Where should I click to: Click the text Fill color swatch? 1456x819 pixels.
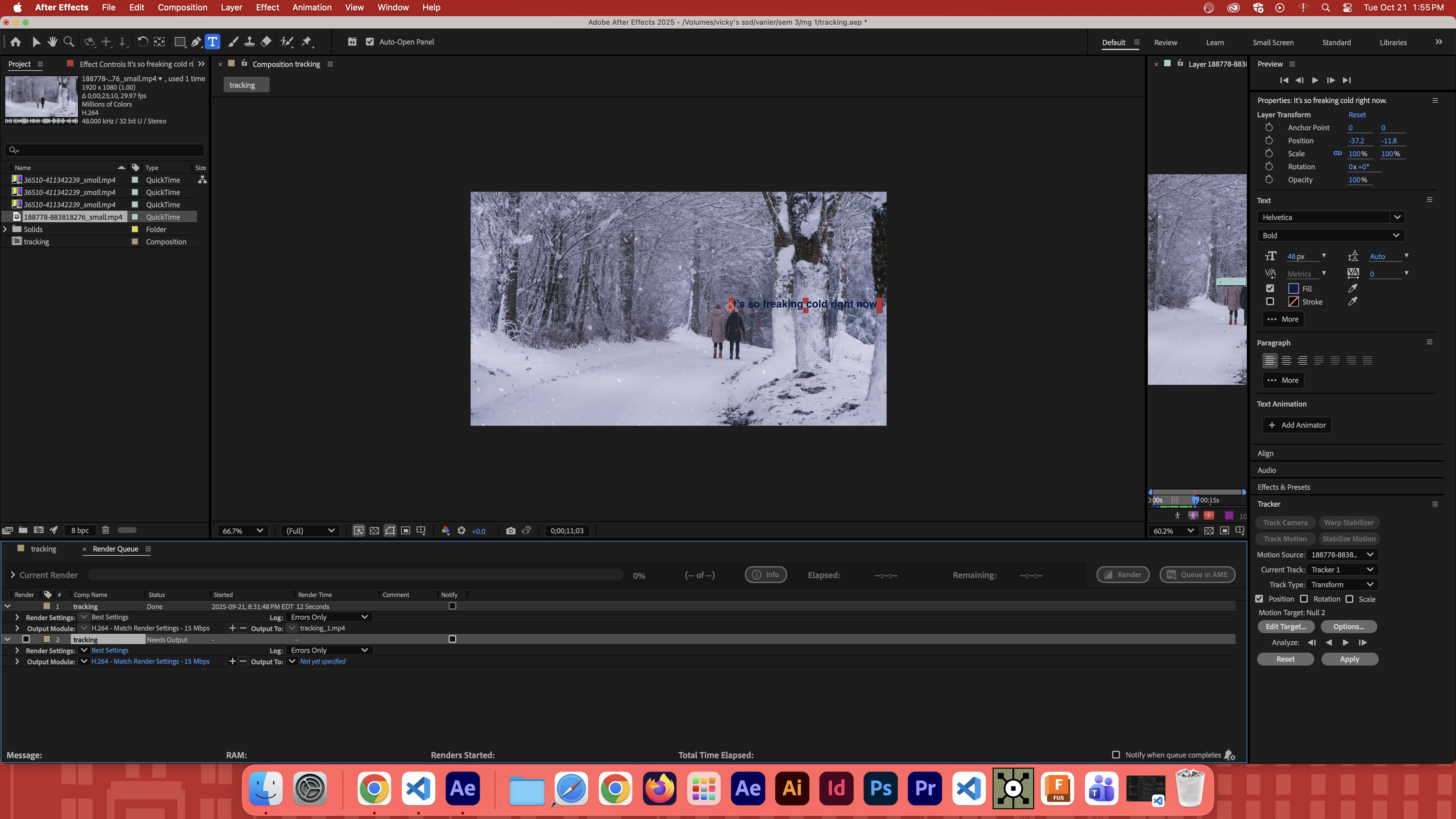pos(1293,289)
